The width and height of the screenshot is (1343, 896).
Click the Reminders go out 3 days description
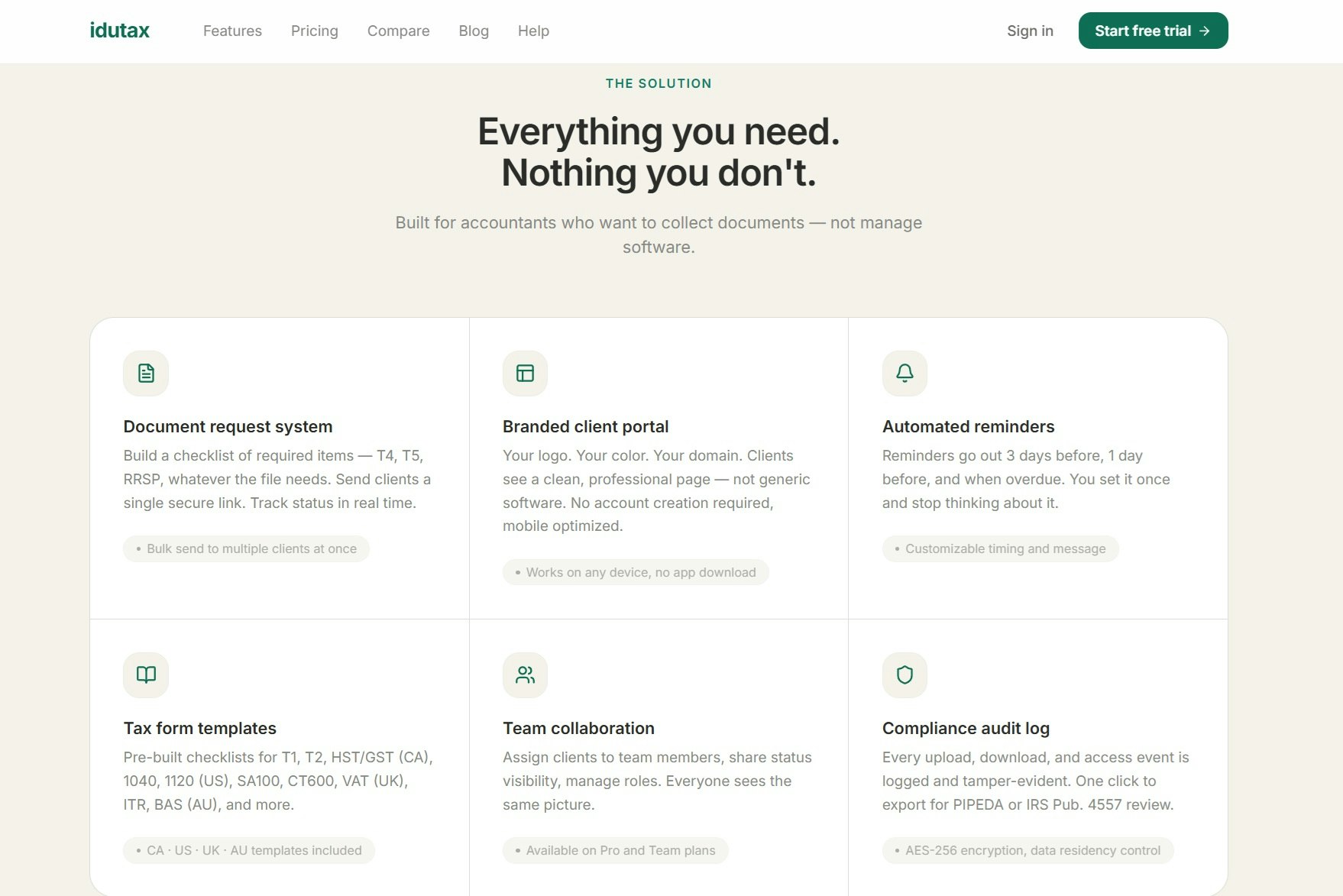tap(1026, 479)
